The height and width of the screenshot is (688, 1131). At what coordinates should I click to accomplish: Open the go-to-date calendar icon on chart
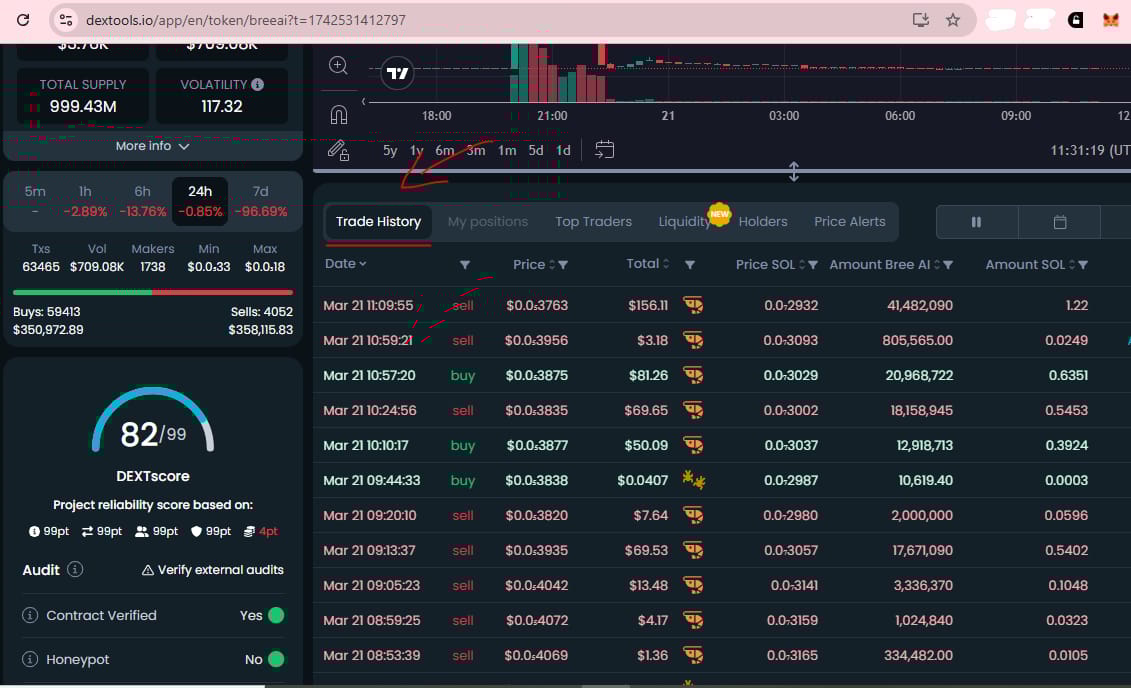point(604,149)
